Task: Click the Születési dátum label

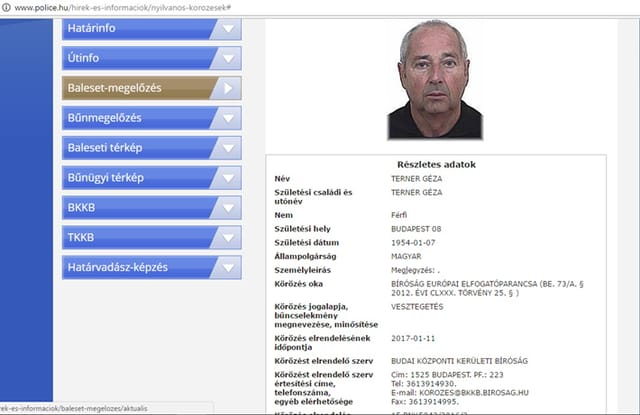Action: [307, 243]
